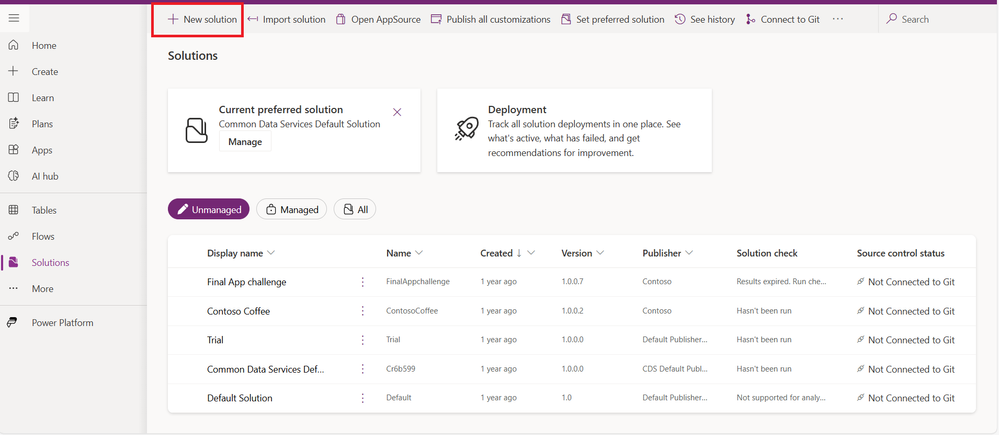Select the Managed filter
Viewport: 999px width, 435px height.
tap(291, 209)
